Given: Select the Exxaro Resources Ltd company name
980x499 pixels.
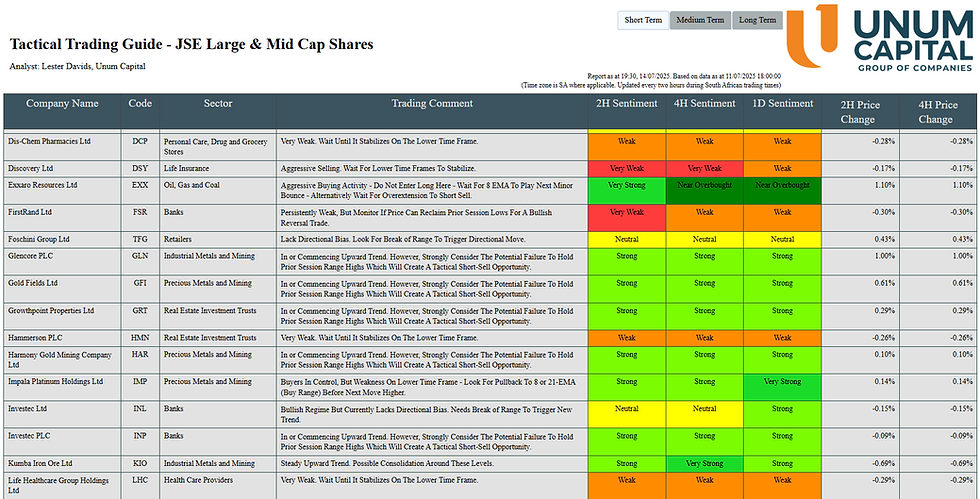Looking at the screenshot, I should [42, 185].
